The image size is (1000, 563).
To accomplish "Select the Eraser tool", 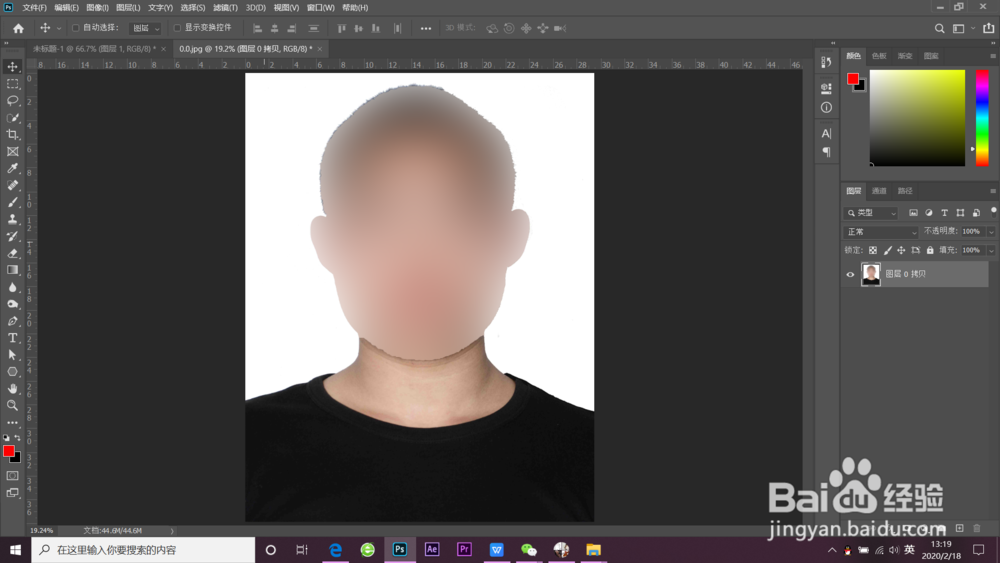I will pos(12,253).
